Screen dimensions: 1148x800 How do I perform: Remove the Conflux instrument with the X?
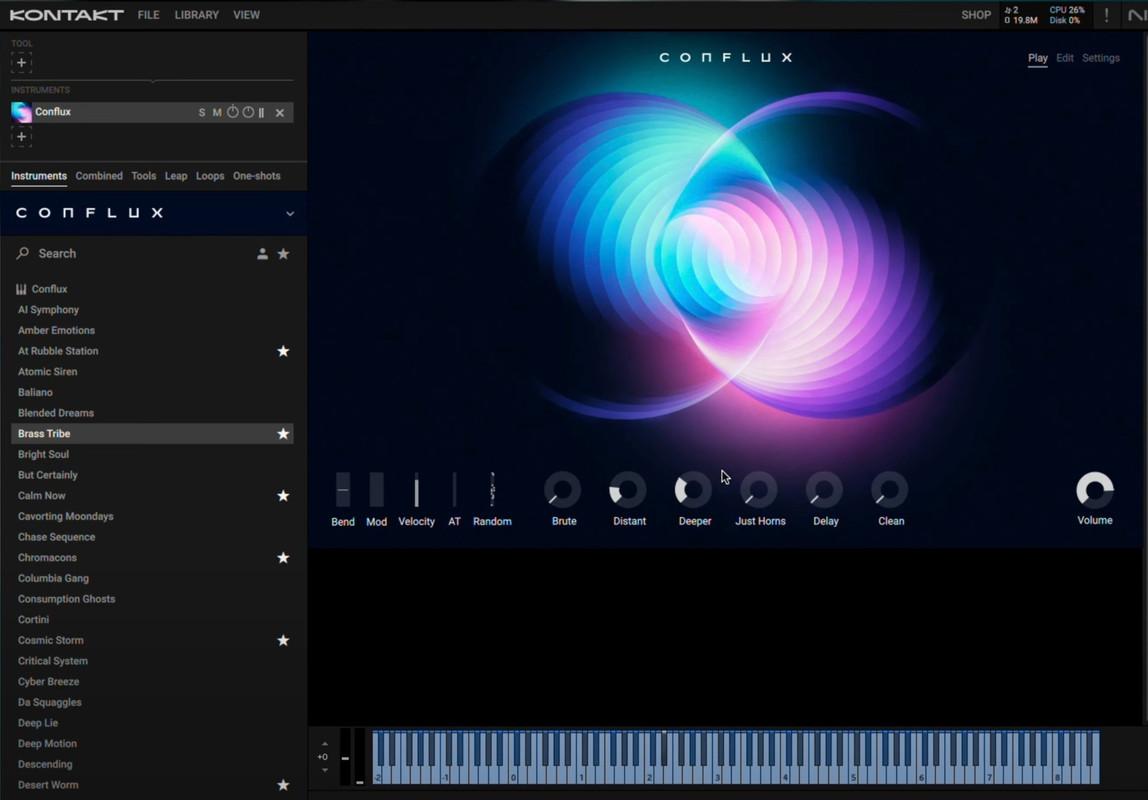[x=280, y=113]
